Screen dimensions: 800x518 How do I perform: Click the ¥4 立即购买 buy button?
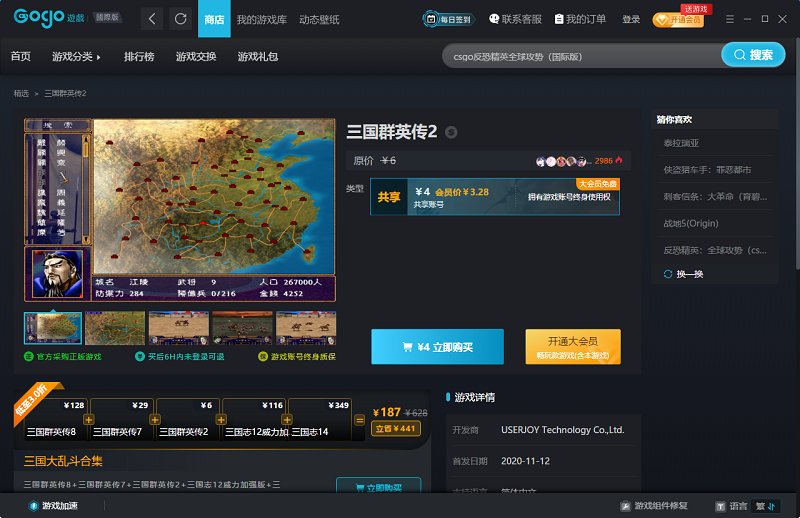[437, 347]
